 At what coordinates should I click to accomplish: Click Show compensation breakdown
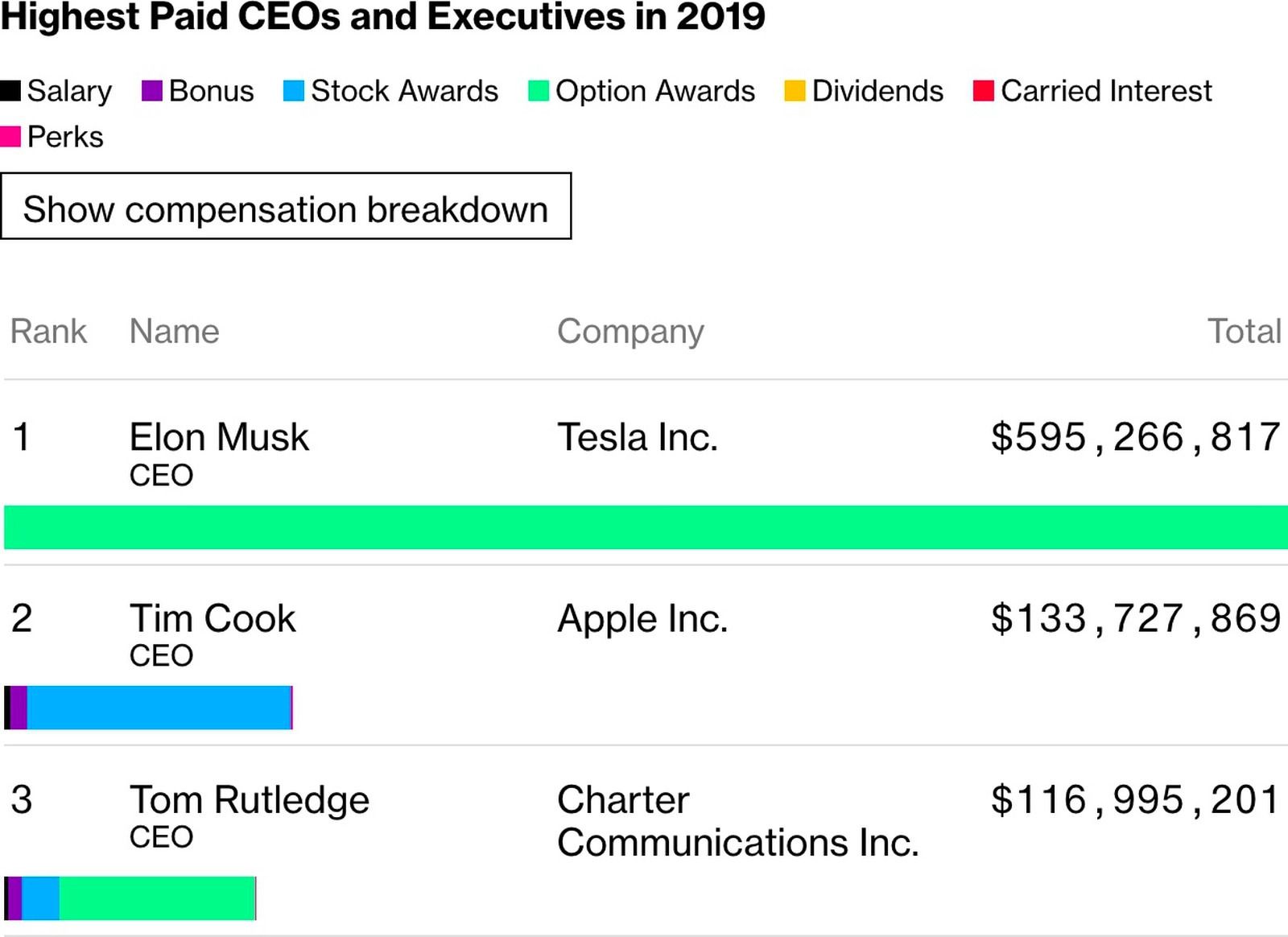pyautogui.click(x=286, y=208)
